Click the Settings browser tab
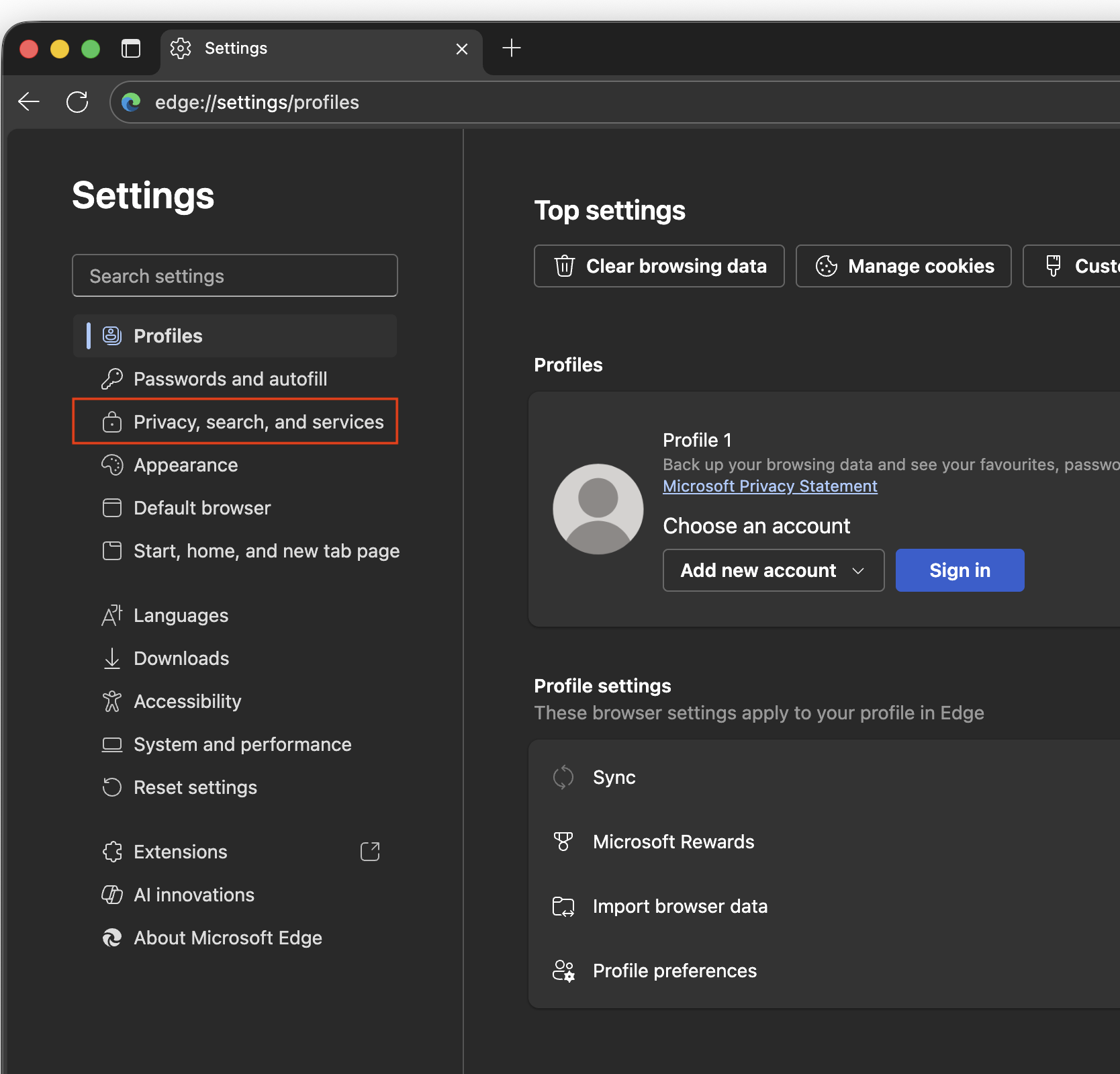 pos(321,50)
